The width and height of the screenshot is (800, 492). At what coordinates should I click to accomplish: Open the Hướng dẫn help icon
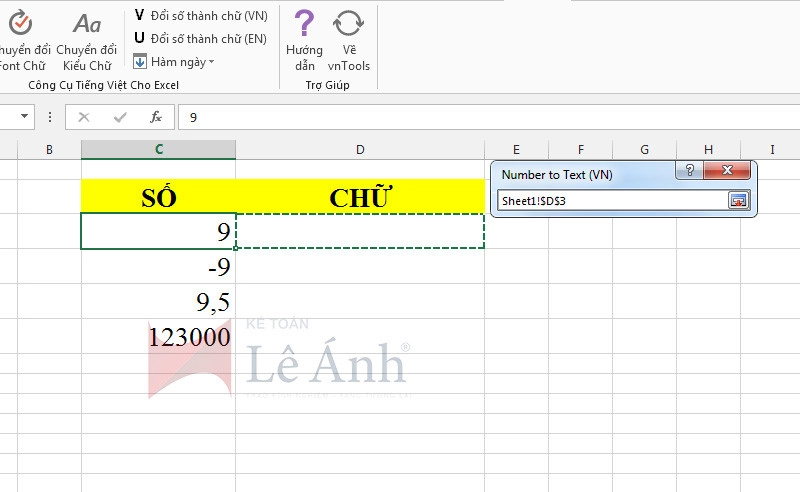click(x=304, y=23)
